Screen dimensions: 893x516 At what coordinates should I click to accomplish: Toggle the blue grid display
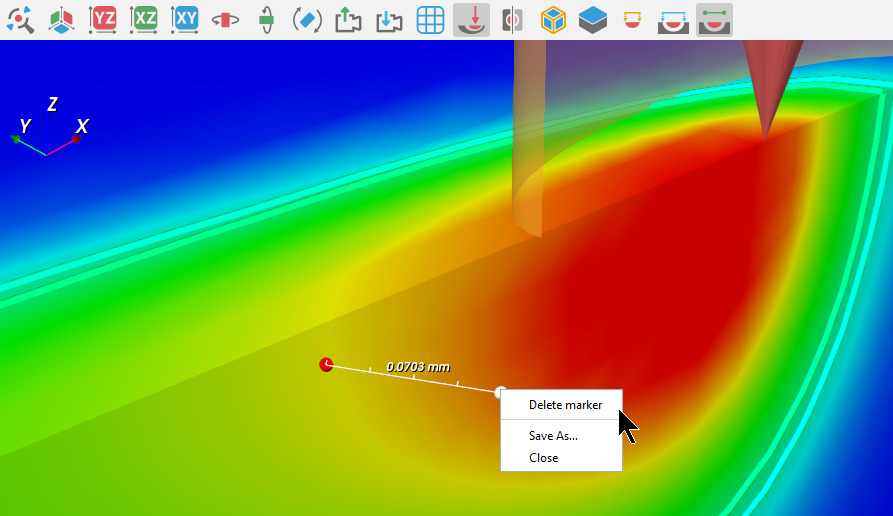tap(431, 20)
